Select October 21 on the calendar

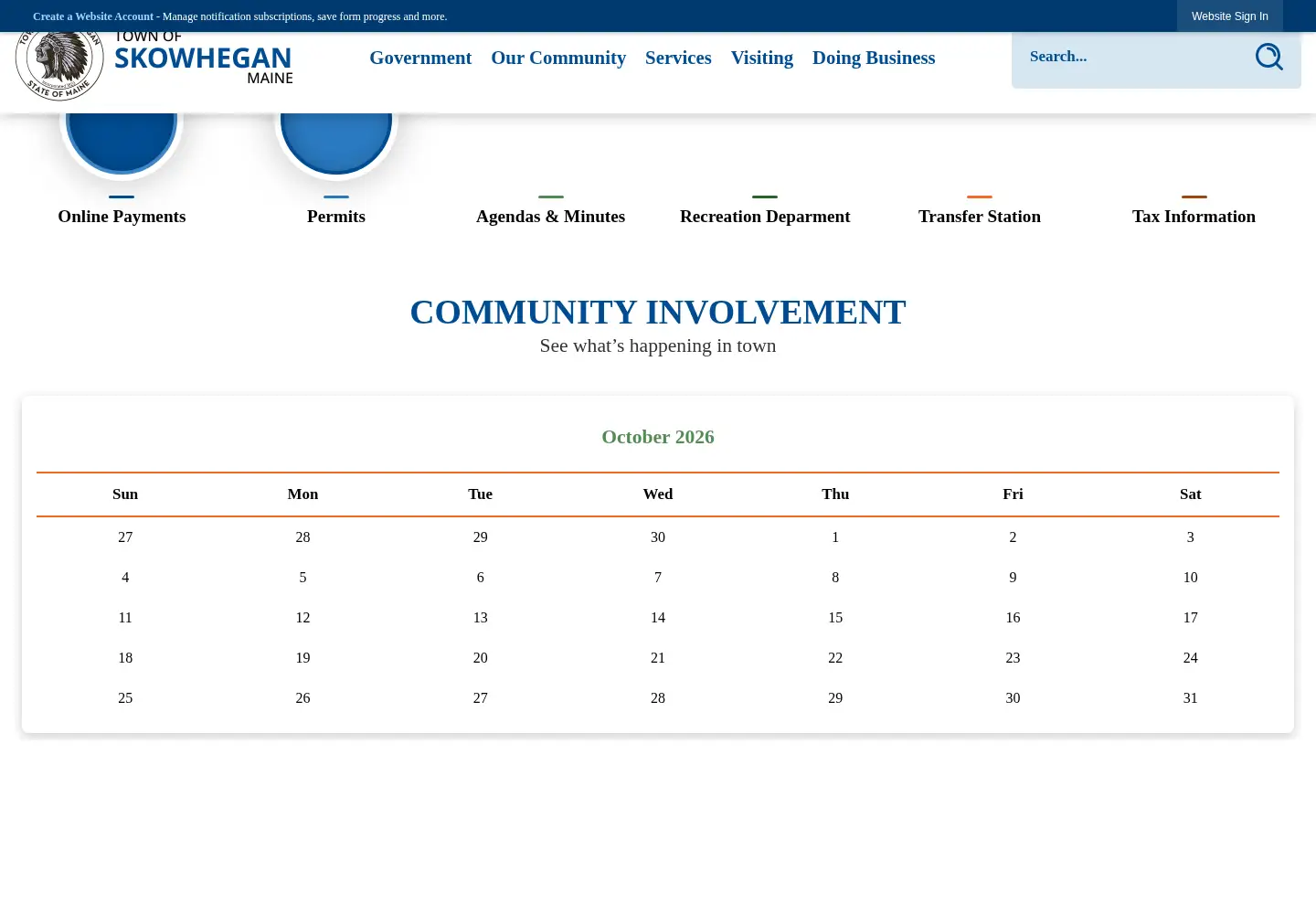pyautogui.click(x=658, y=658)
